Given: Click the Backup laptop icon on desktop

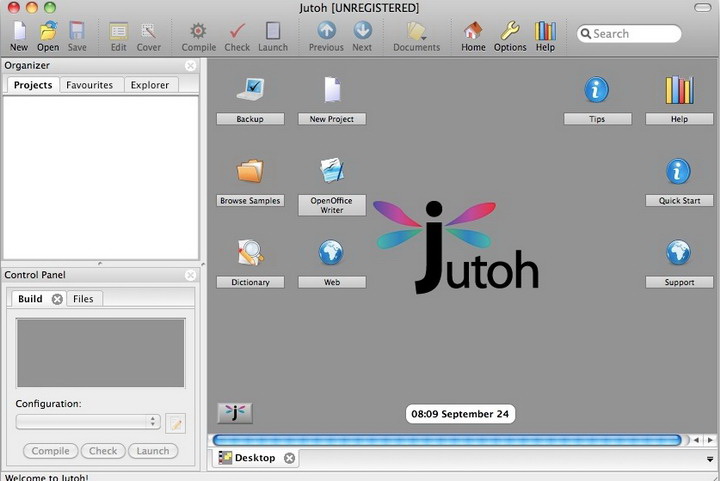Looking at the screenshot, I should click(250, 89).
